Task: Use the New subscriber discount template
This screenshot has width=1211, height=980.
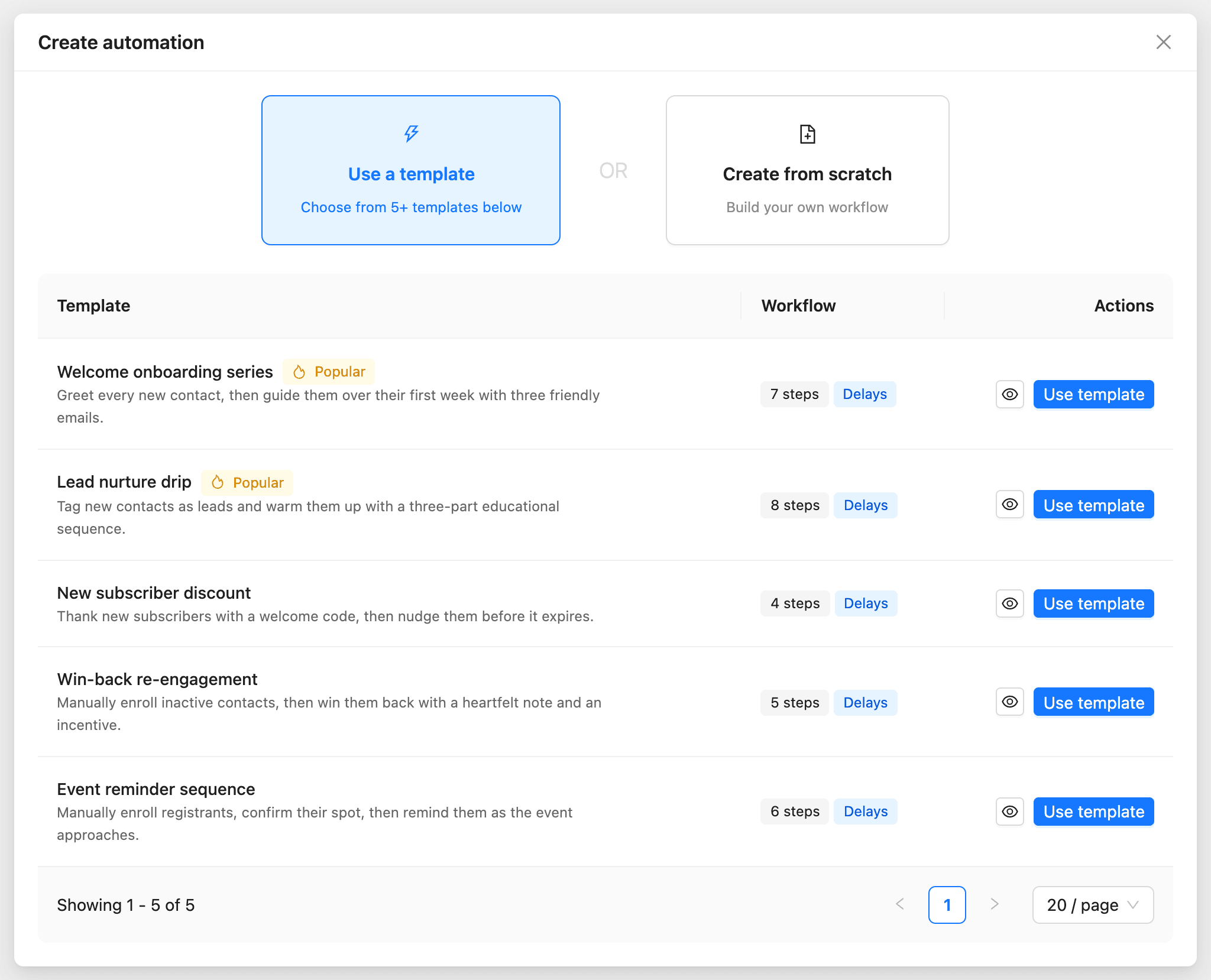Action: point(1093,603)
